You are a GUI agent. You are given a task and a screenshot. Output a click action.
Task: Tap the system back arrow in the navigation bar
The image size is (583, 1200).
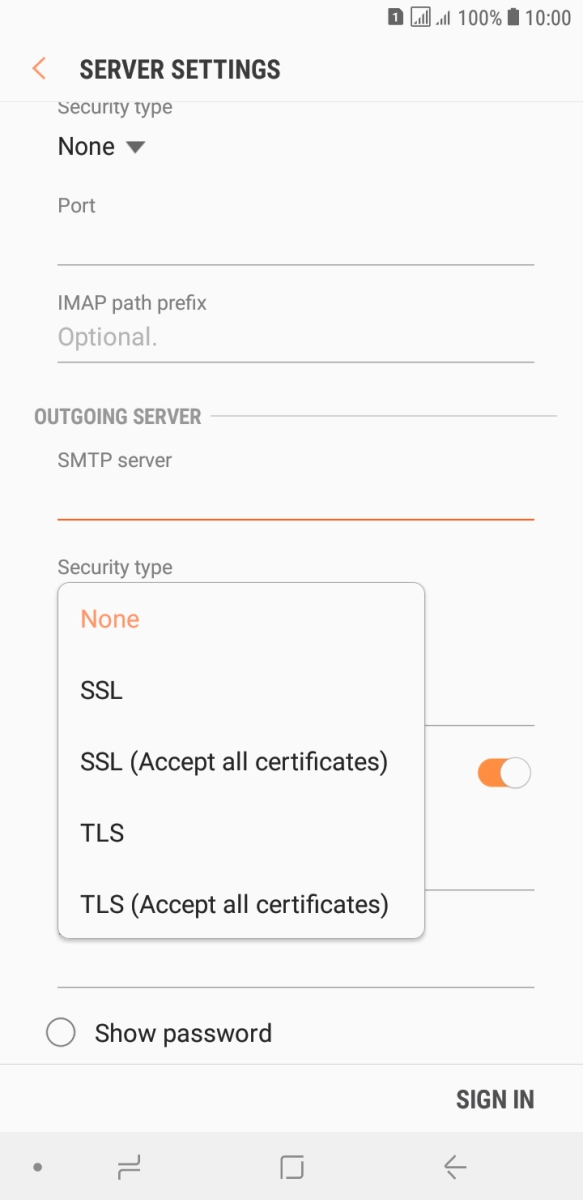[x=455, y=1166]
